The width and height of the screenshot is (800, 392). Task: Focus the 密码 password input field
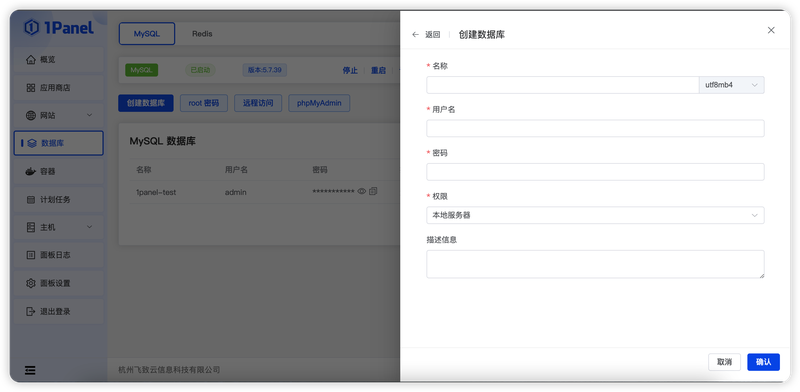click(595, 172)
